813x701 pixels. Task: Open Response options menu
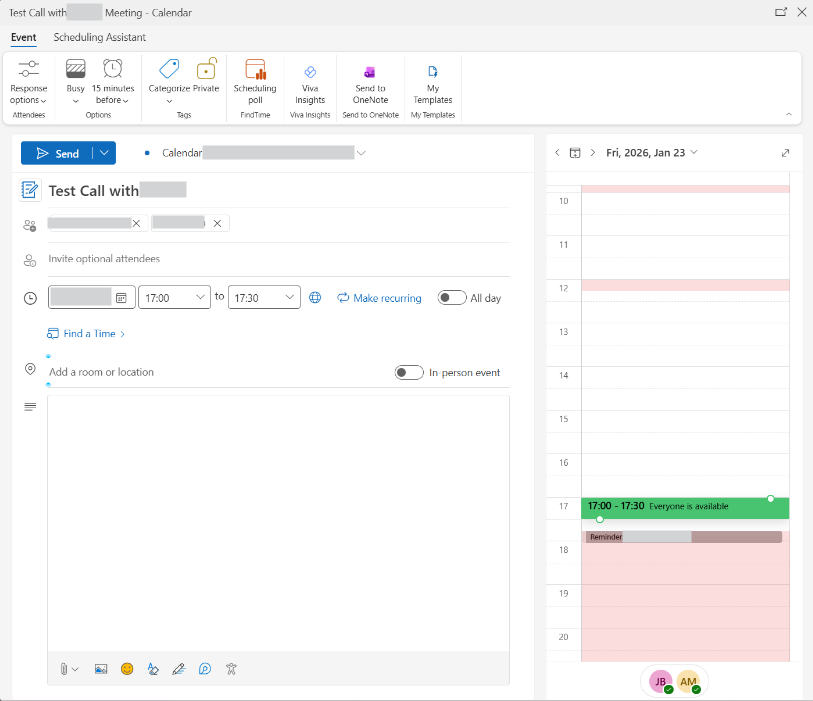[29, 82]
